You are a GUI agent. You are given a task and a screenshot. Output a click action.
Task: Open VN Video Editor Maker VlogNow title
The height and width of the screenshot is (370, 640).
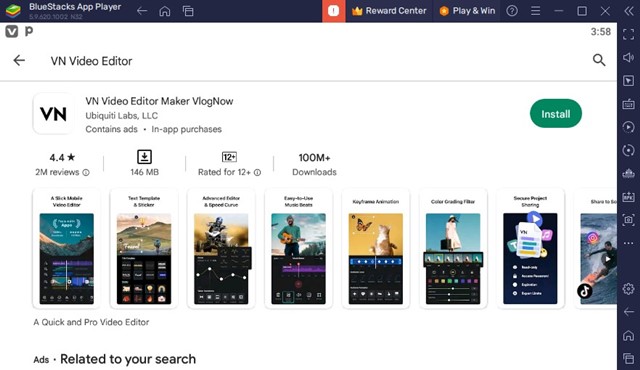coord(159,101)
